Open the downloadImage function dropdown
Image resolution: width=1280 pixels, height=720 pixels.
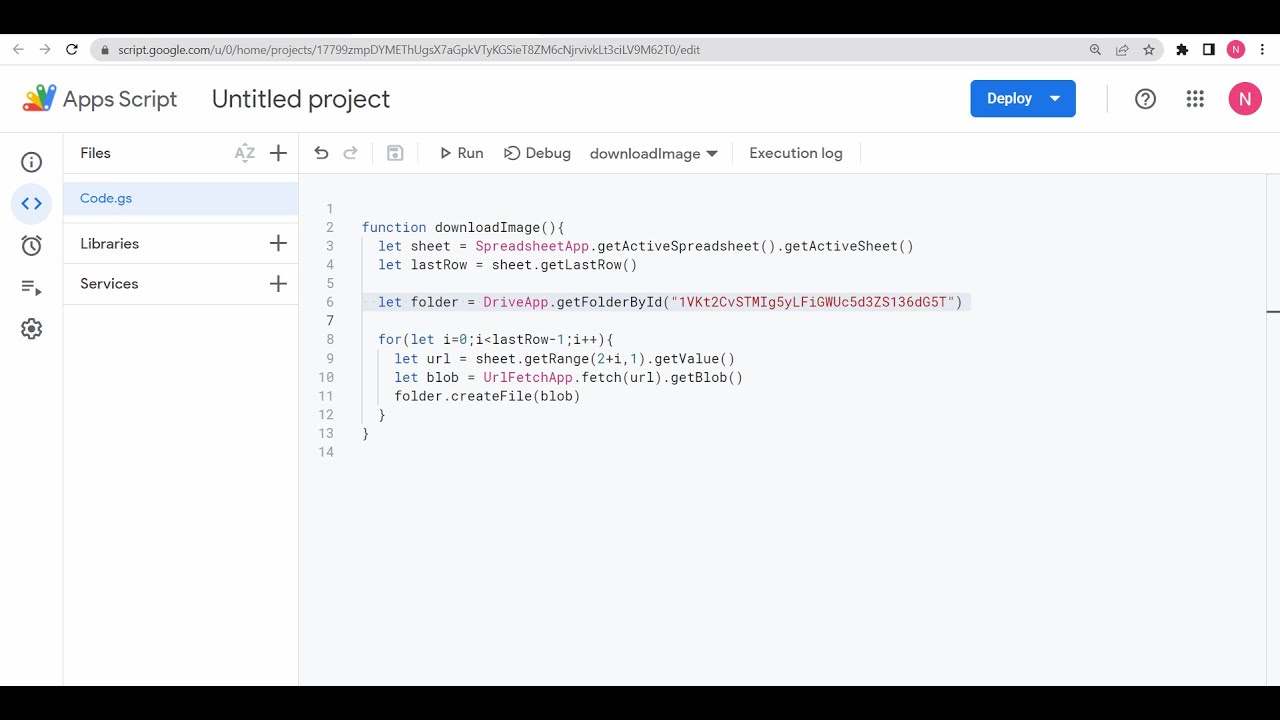pyautogui.click(x=654, y=154)
